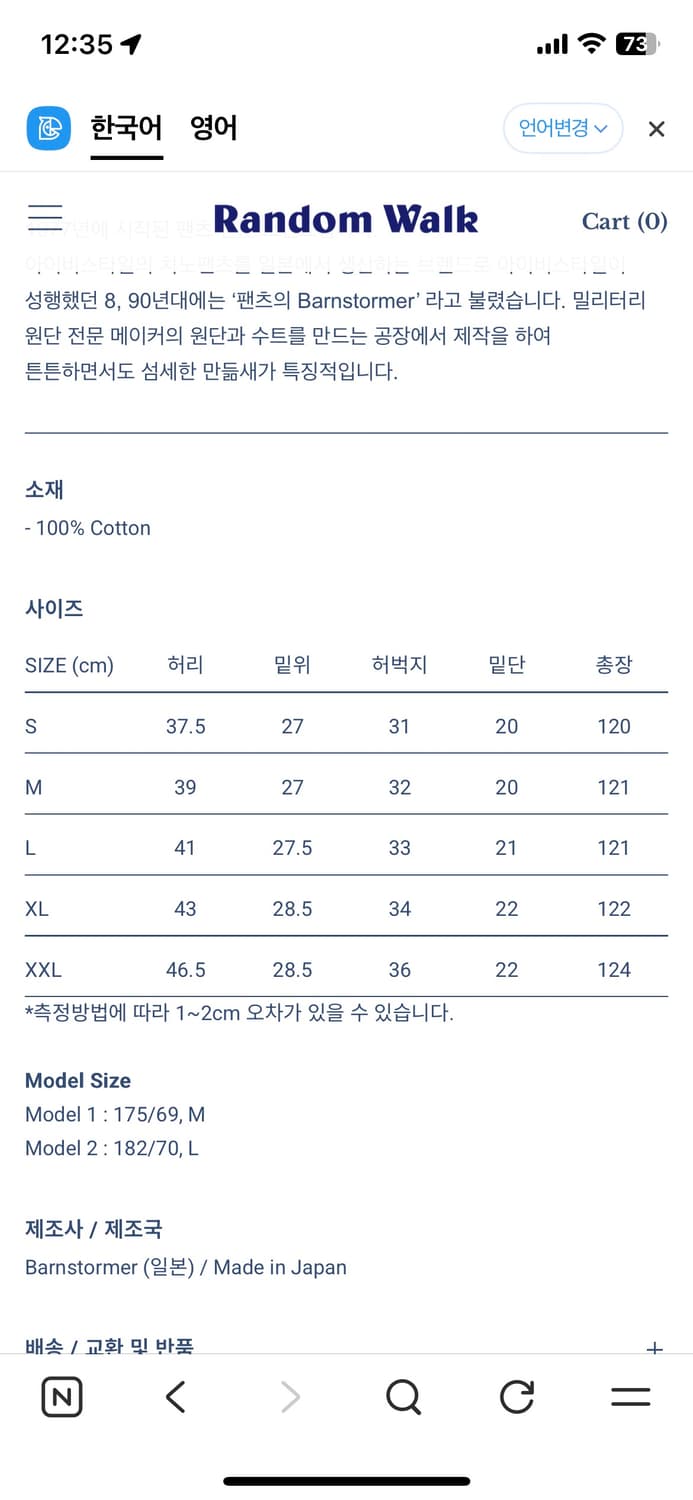Viewport: 693px width, 1500px height.
Task: Open Cart (0)
Action: [x=624, y=221]
